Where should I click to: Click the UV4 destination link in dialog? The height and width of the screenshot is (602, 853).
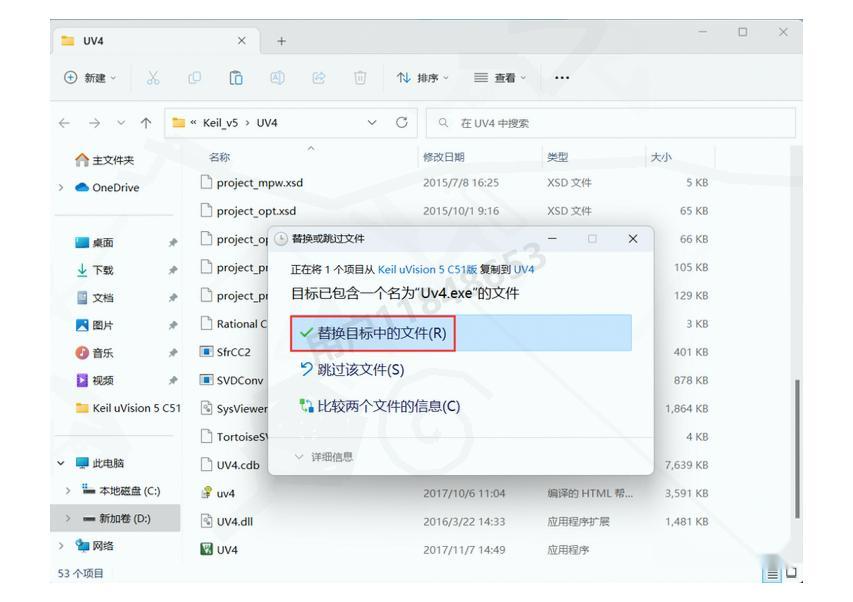pos(524,269)
